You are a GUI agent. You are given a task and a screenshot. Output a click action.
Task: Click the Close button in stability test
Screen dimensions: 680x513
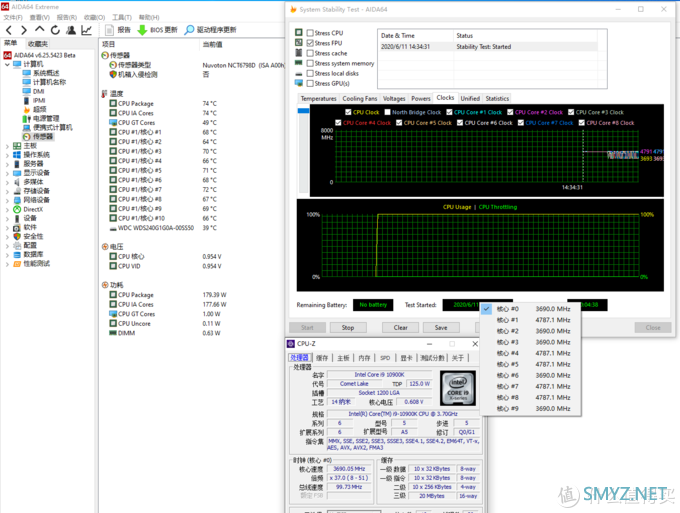click(653, 327)
